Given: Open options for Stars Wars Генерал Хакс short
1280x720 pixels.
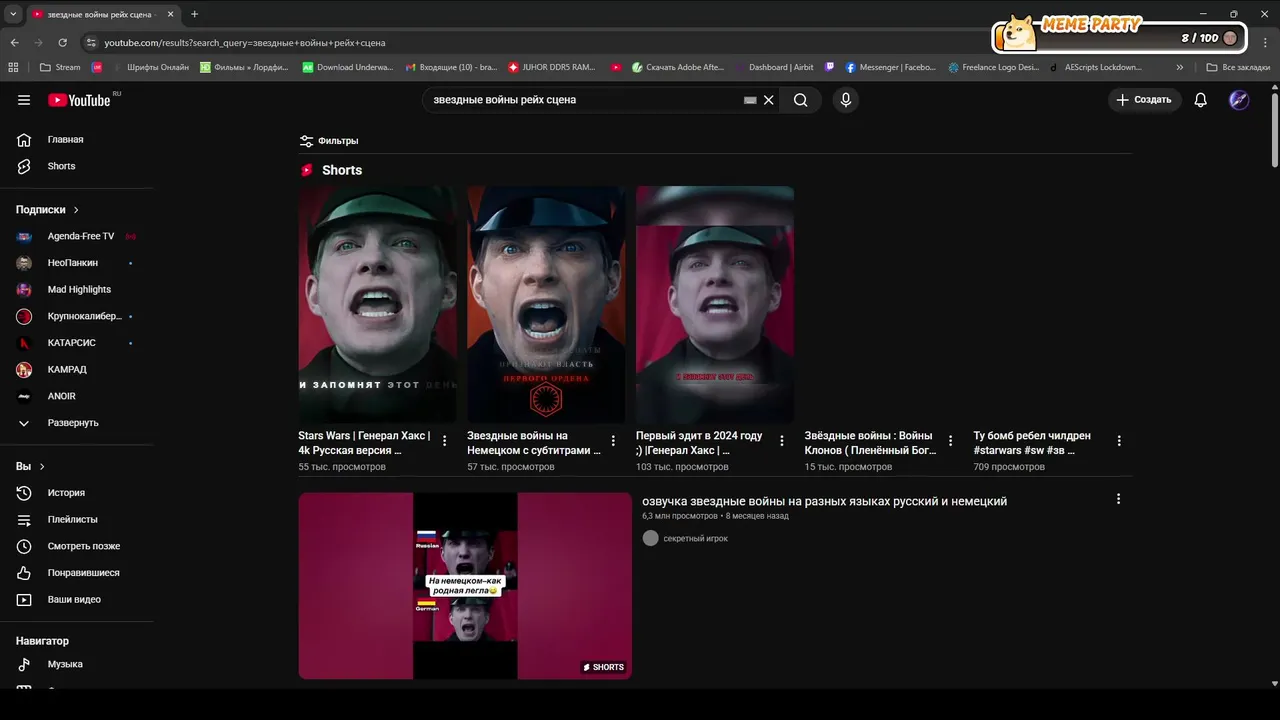Looking at the screenshot, I should (x=445, y=441).
